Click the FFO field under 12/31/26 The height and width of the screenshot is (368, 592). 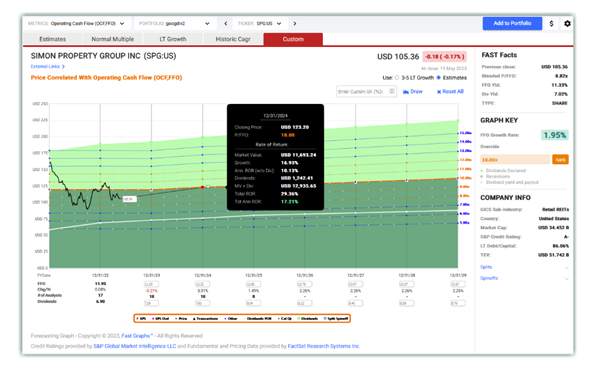(x=305, y=284)
